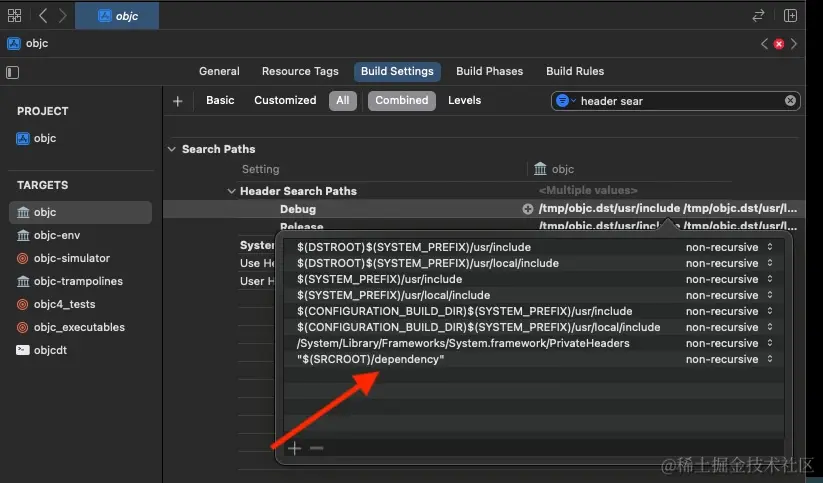Select the System.framework/PrivateHeaders path

tap(463, 343)
